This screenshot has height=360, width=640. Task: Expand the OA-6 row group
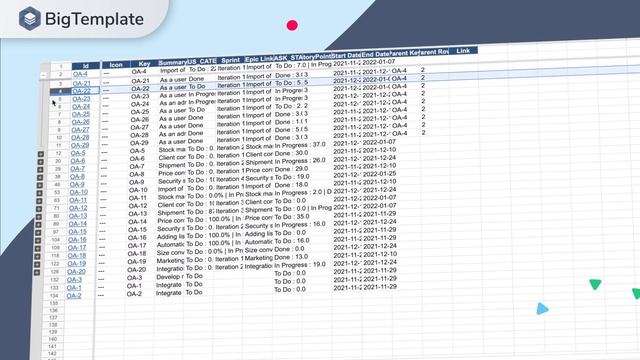click(40, 162)
